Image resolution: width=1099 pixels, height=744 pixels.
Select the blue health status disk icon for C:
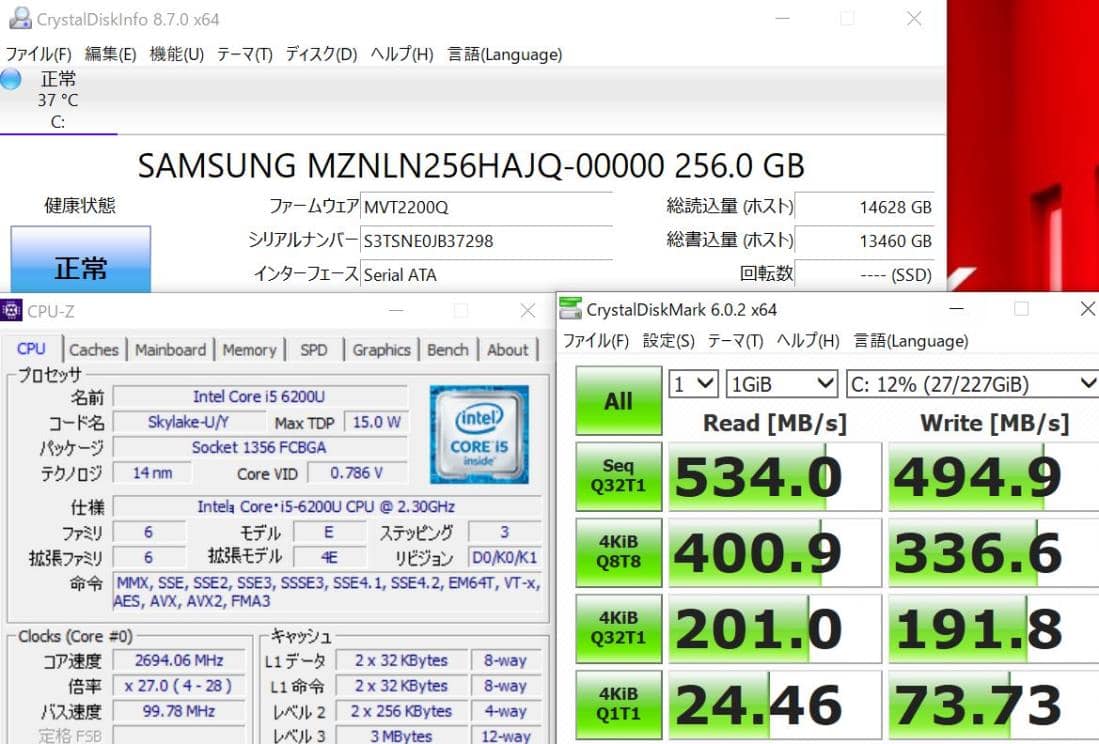11,78
